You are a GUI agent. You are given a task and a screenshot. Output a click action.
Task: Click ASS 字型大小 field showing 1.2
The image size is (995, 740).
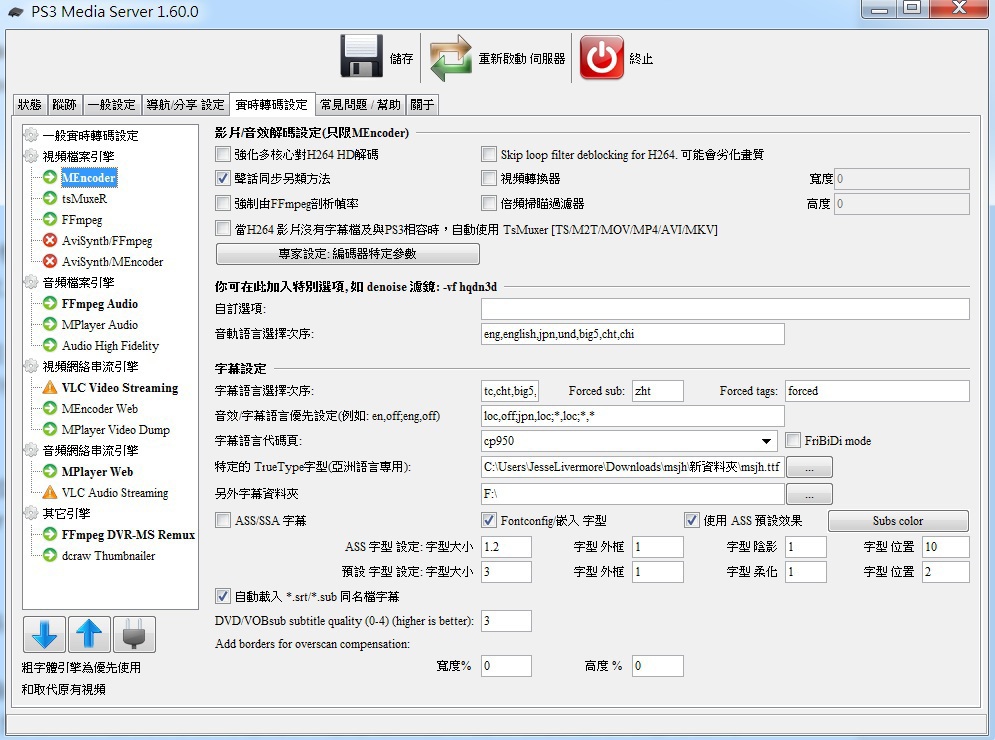pyautogui.click(x=506, y=546)
